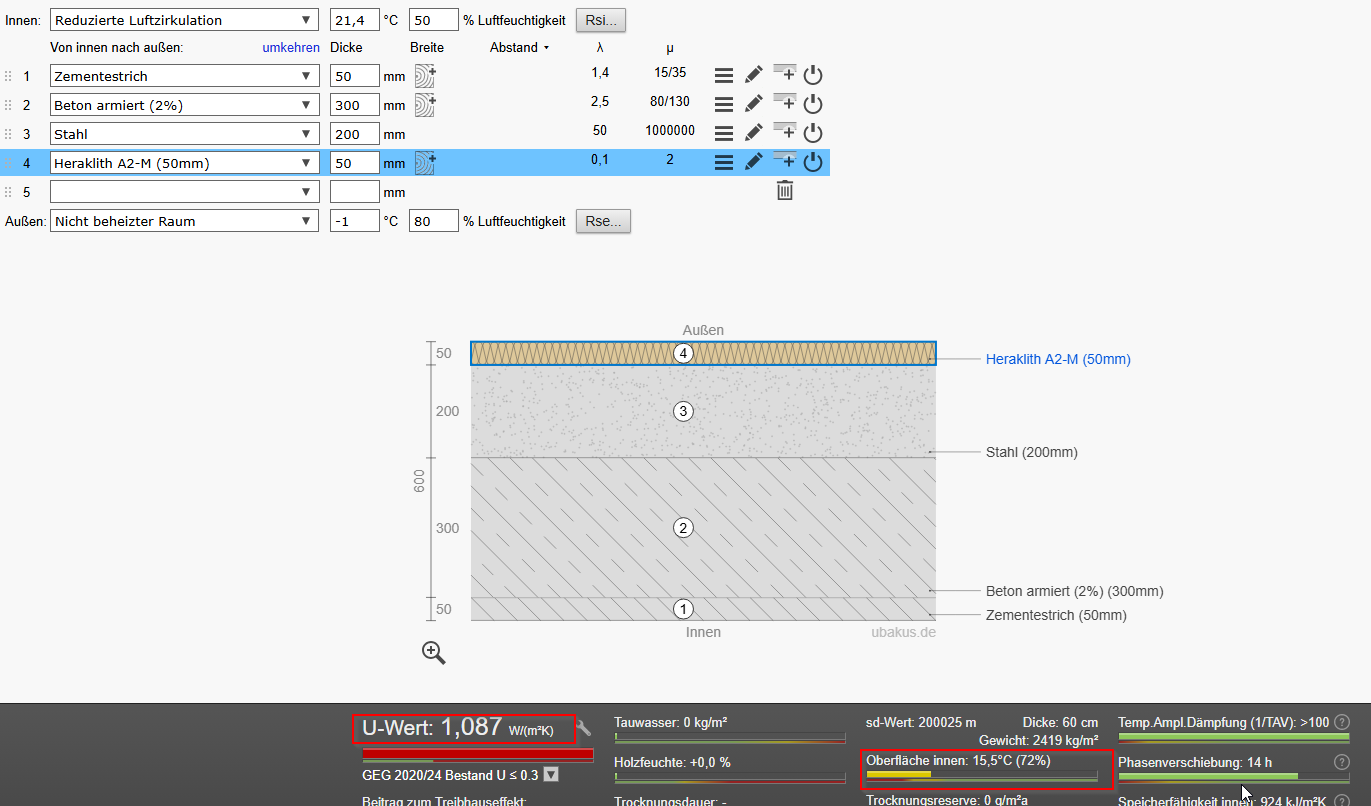1371x806 pixels.
Task: Open the GEG 2020/24 Bestand dropdown arrow
Action: tap(550, 775)
